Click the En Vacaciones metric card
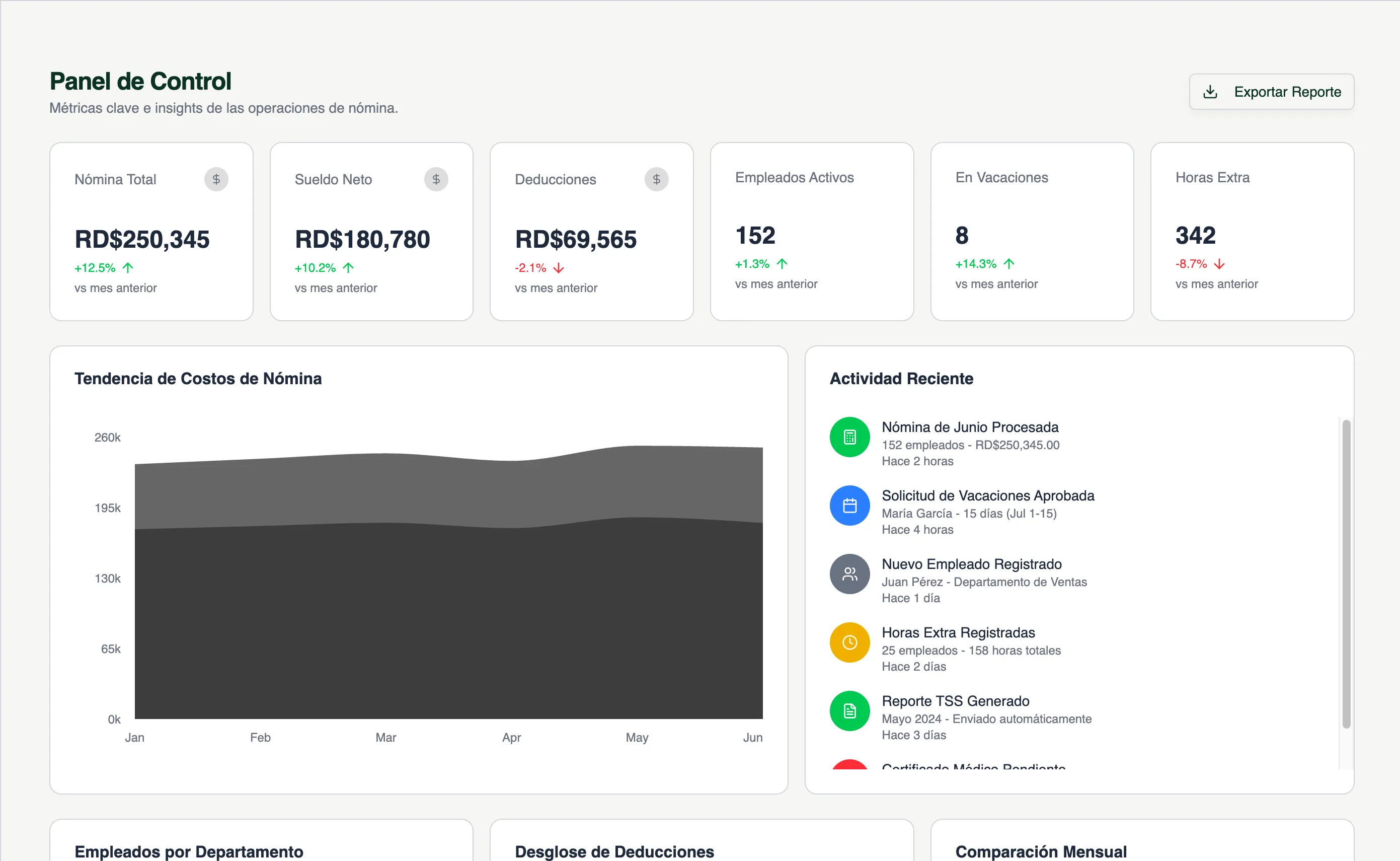The width and height of the screenshot is (1400, 861). click(x=1031, y=231)
